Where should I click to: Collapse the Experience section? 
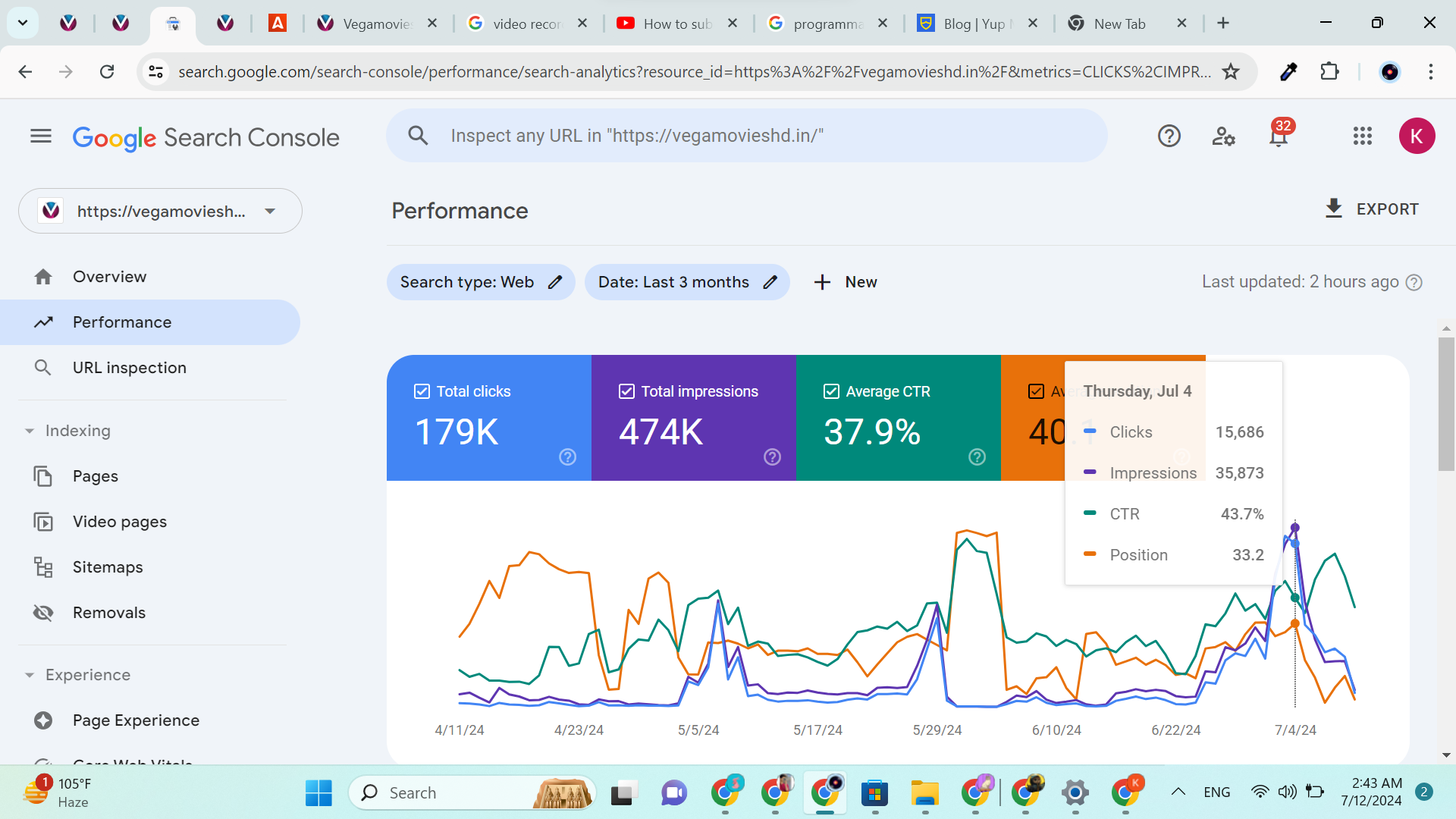(30, 675)
